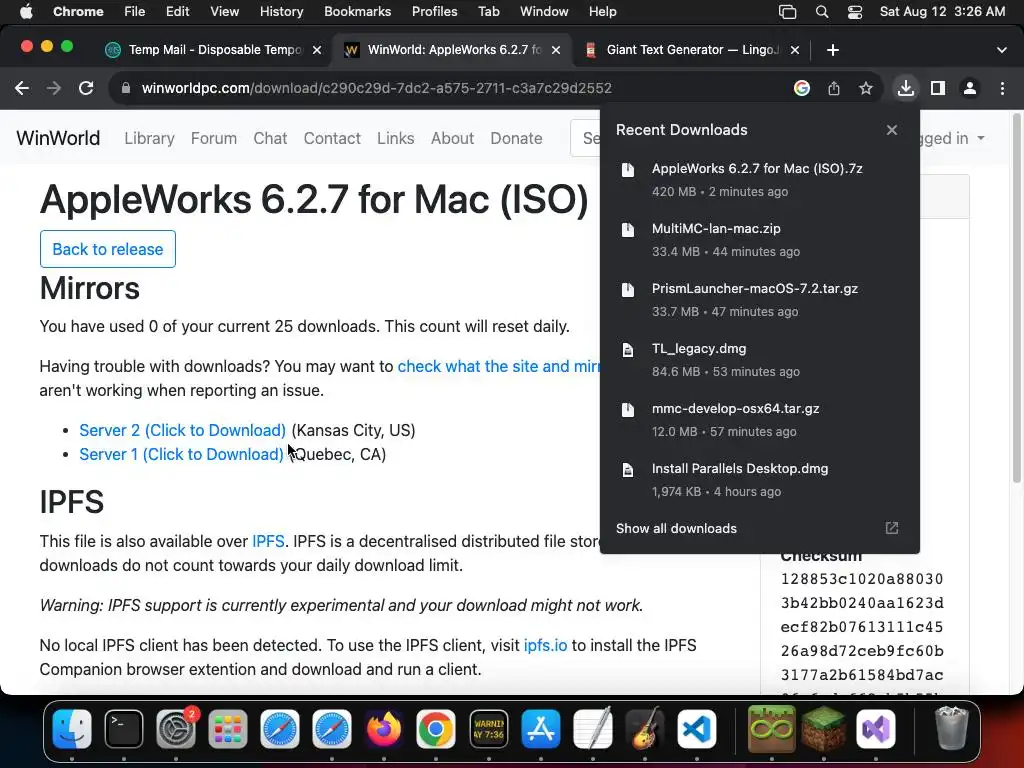Viewport: 1024px width, 768px height.
Task: Open PrismLauncher-macOS-7.2.tar.gz download entry
Action: (759, 300)
